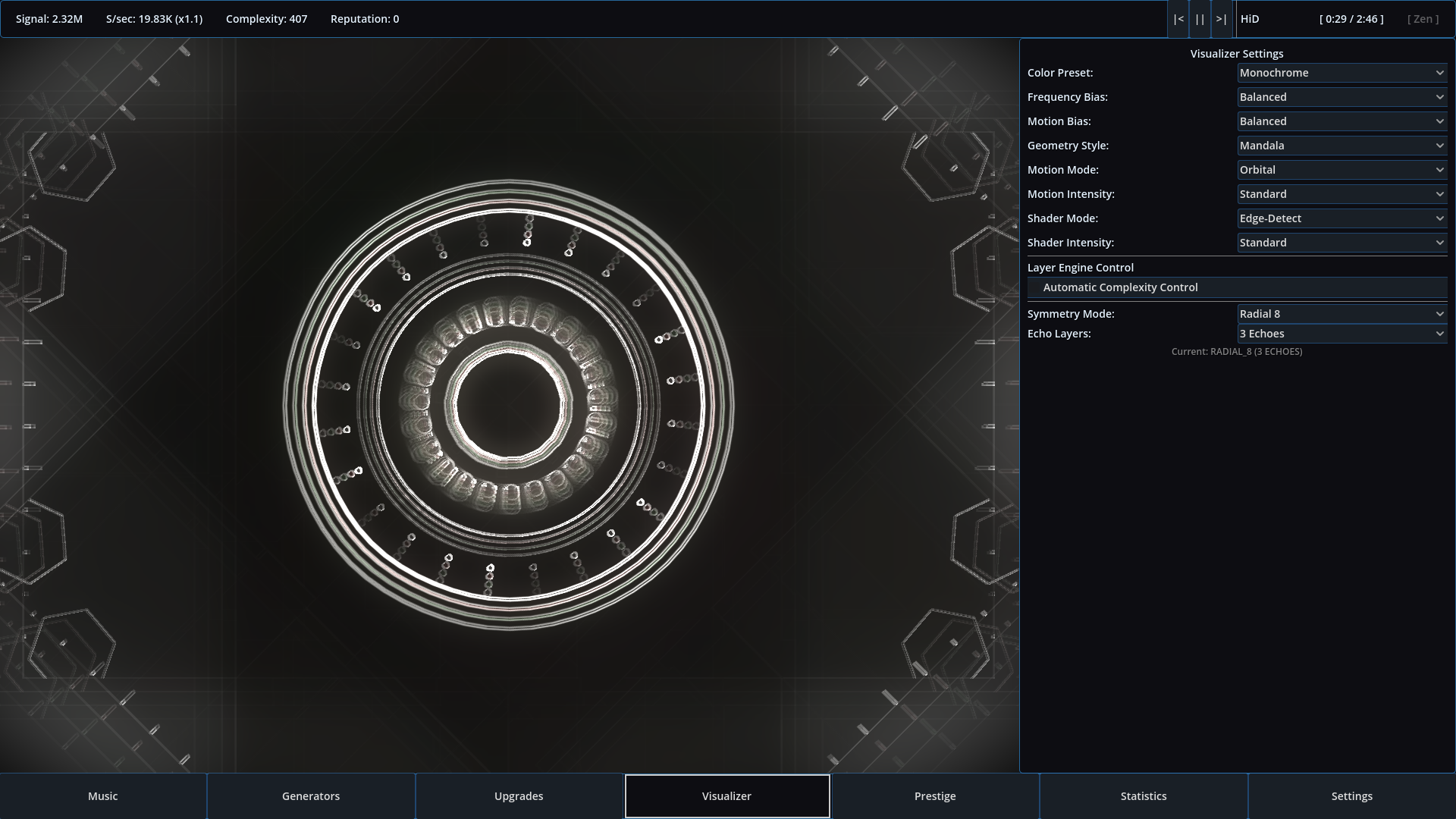Click the Complexity: 407 readout
The image size is (1456, 819).
tap(266, 19)
